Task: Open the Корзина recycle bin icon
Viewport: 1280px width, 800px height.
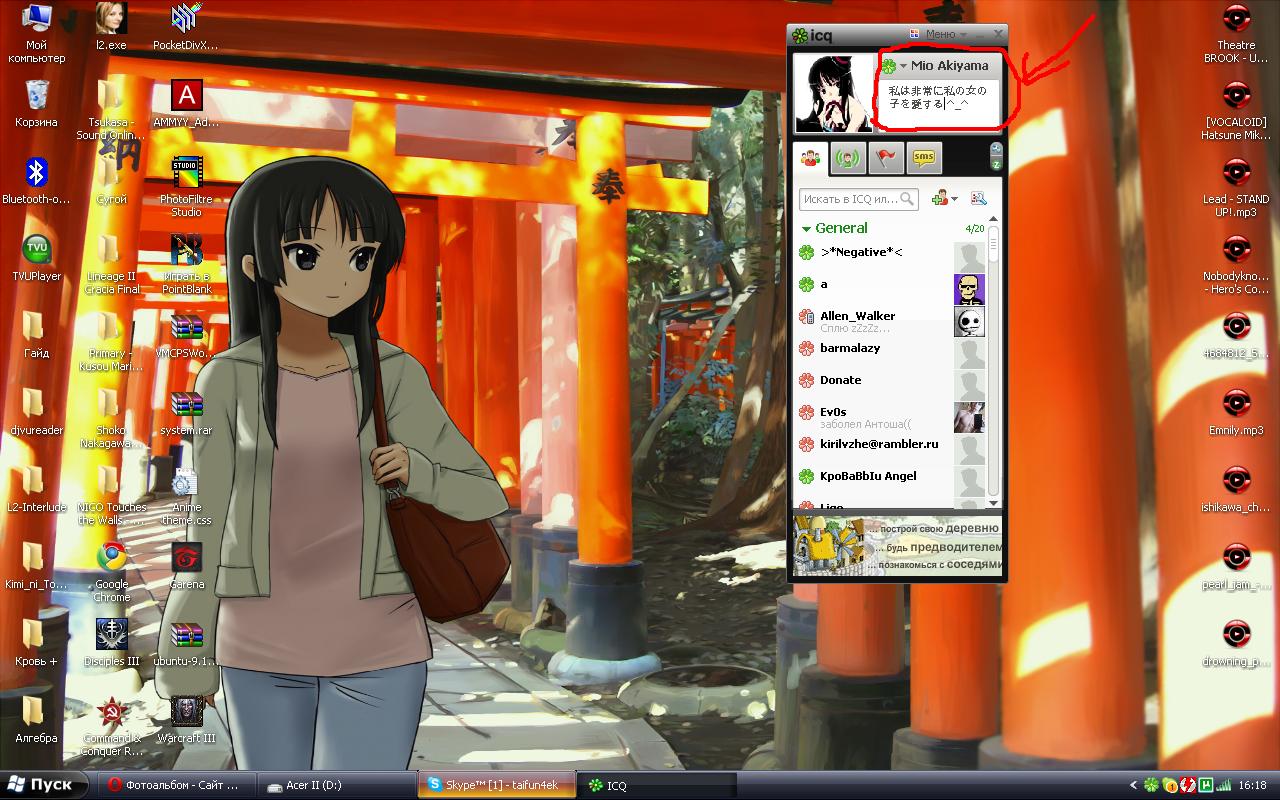Action: click(x=37, y=102)
